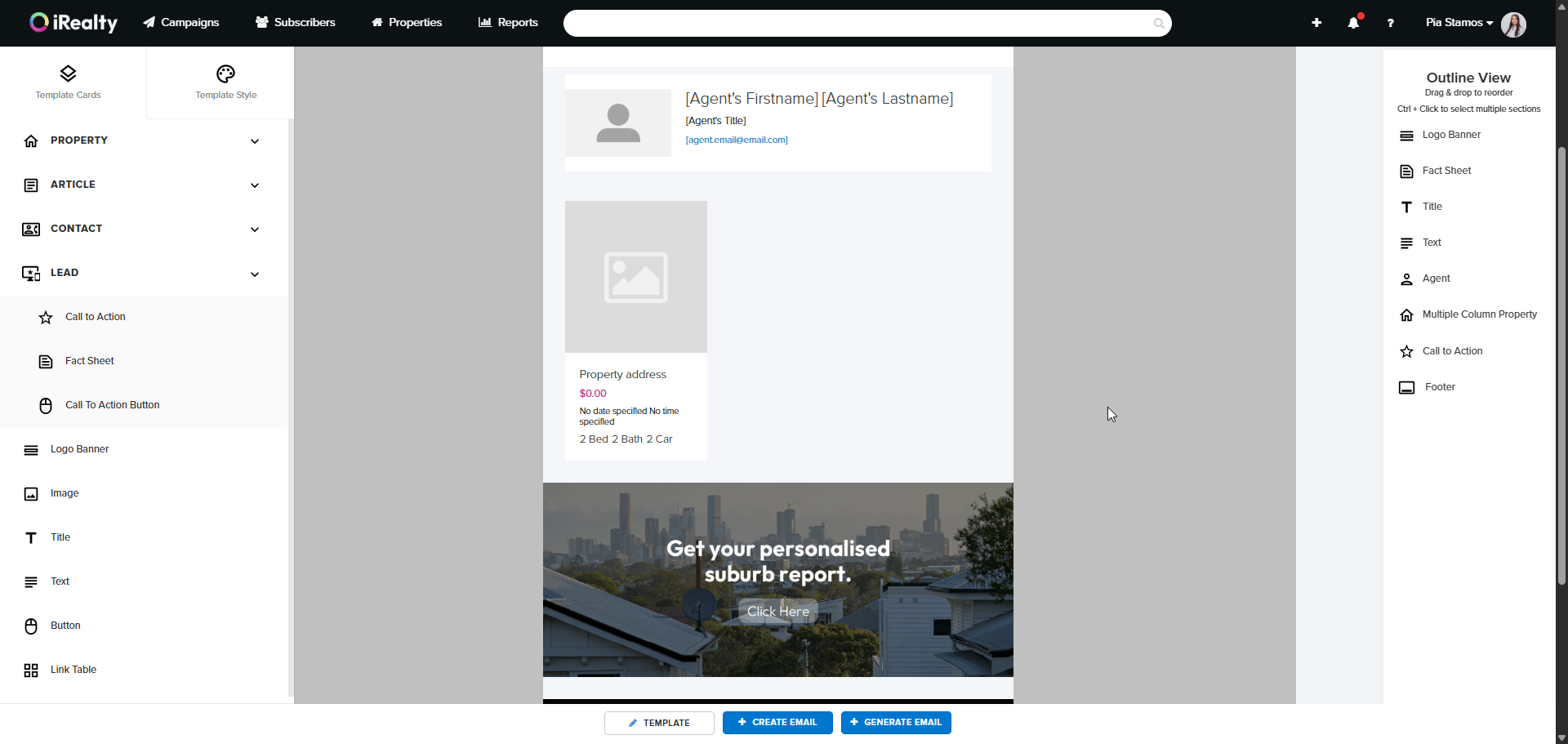Open the Campaigns menu

(181, 23)
